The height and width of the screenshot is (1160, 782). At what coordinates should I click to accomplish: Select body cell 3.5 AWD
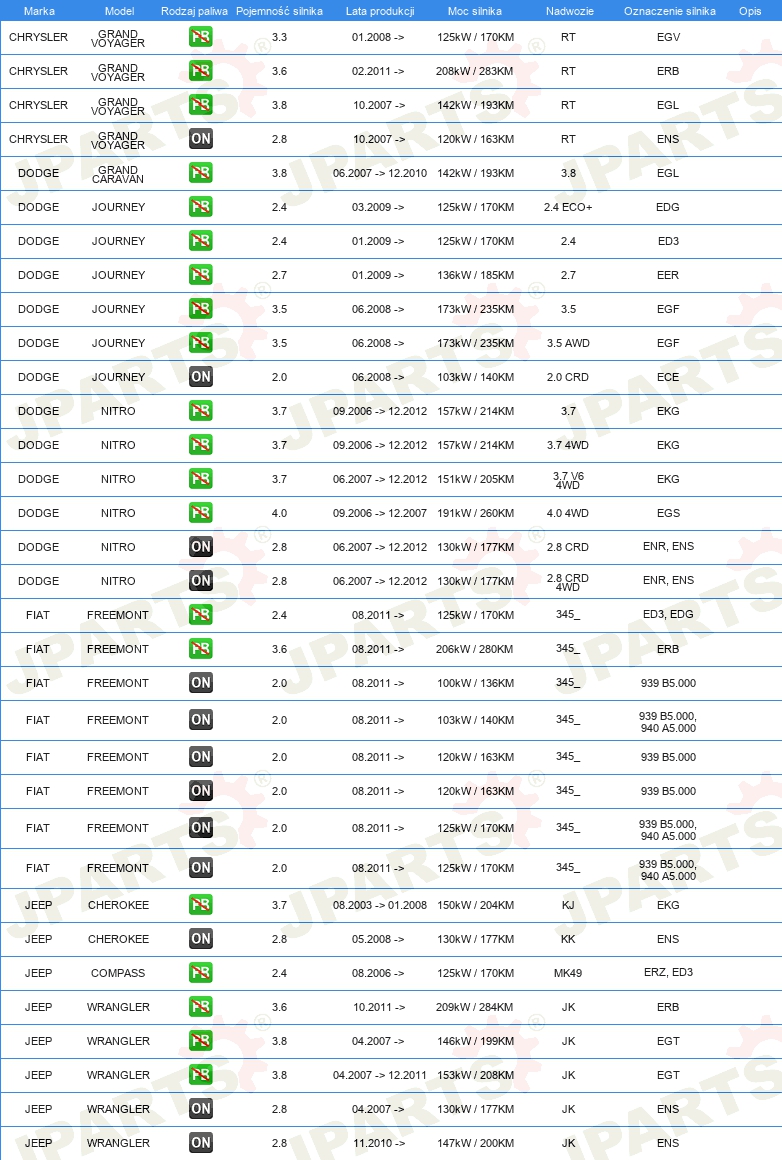click(x=568, y=343)
